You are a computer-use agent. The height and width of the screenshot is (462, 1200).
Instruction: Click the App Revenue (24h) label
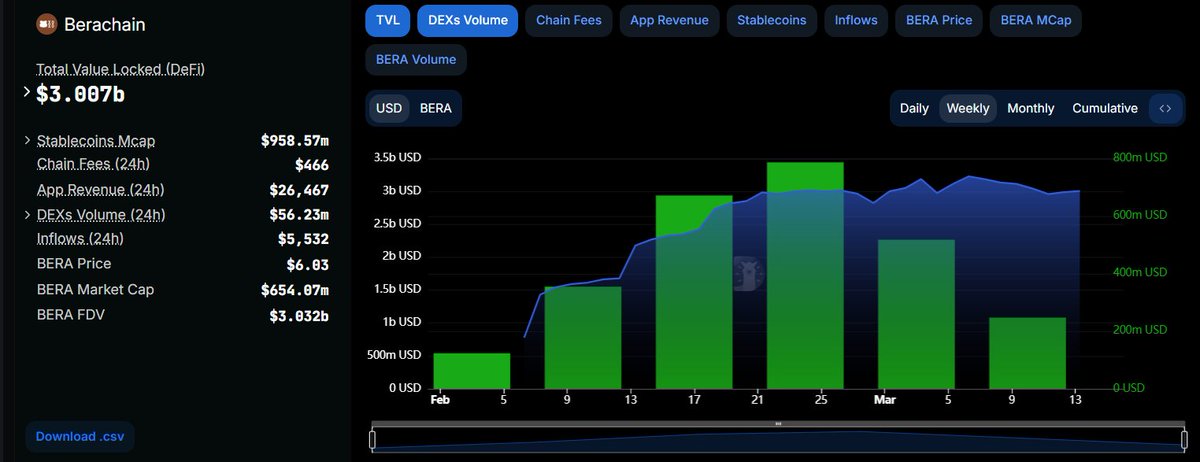(100, 189)
